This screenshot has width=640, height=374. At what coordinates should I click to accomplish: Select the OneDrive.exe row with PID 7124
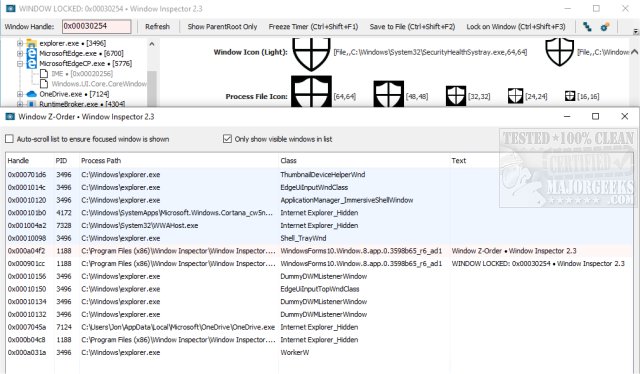(x=319, y=327)
